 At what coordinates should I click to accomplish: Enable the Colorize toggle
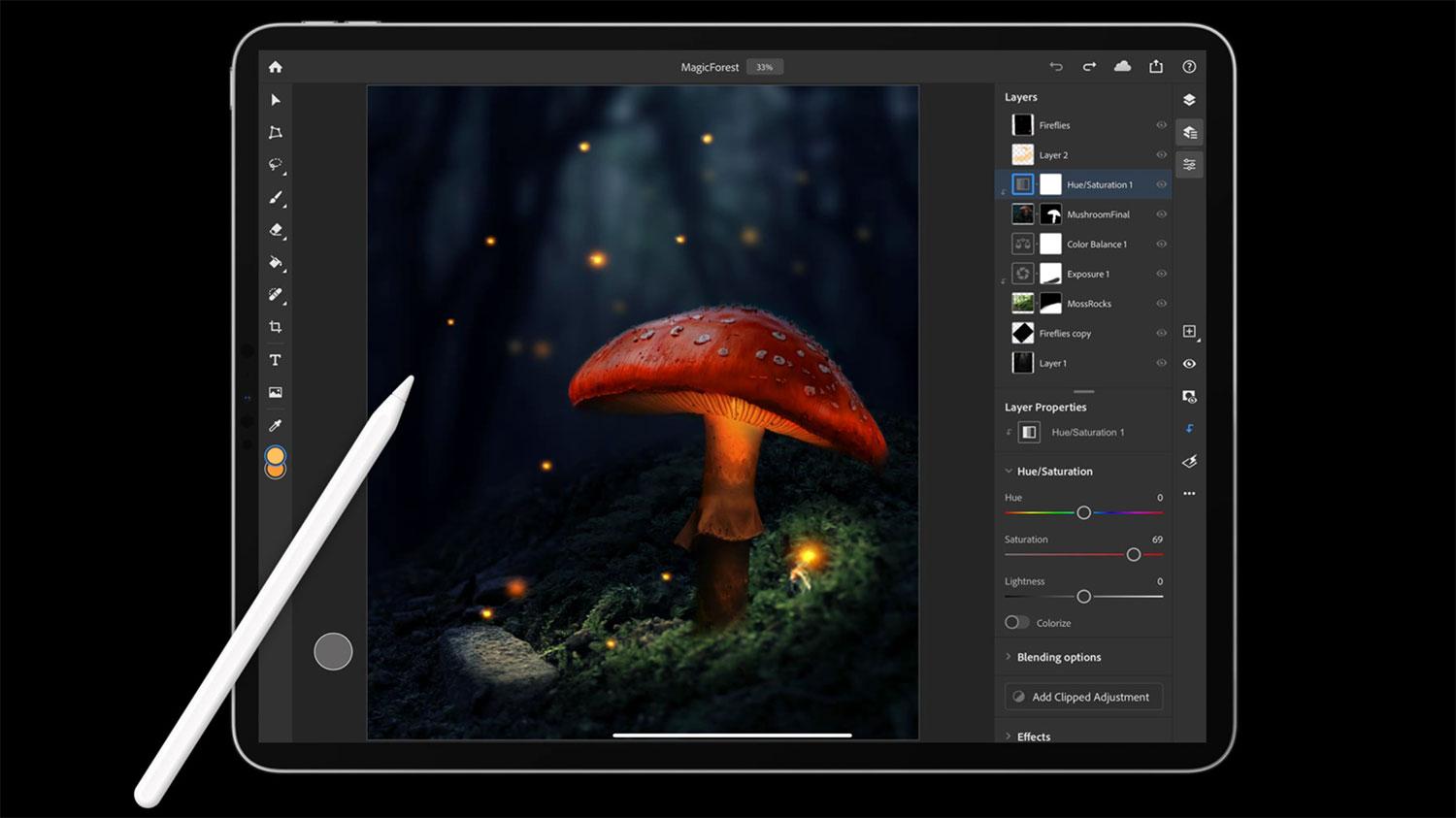coord(1016,623)
